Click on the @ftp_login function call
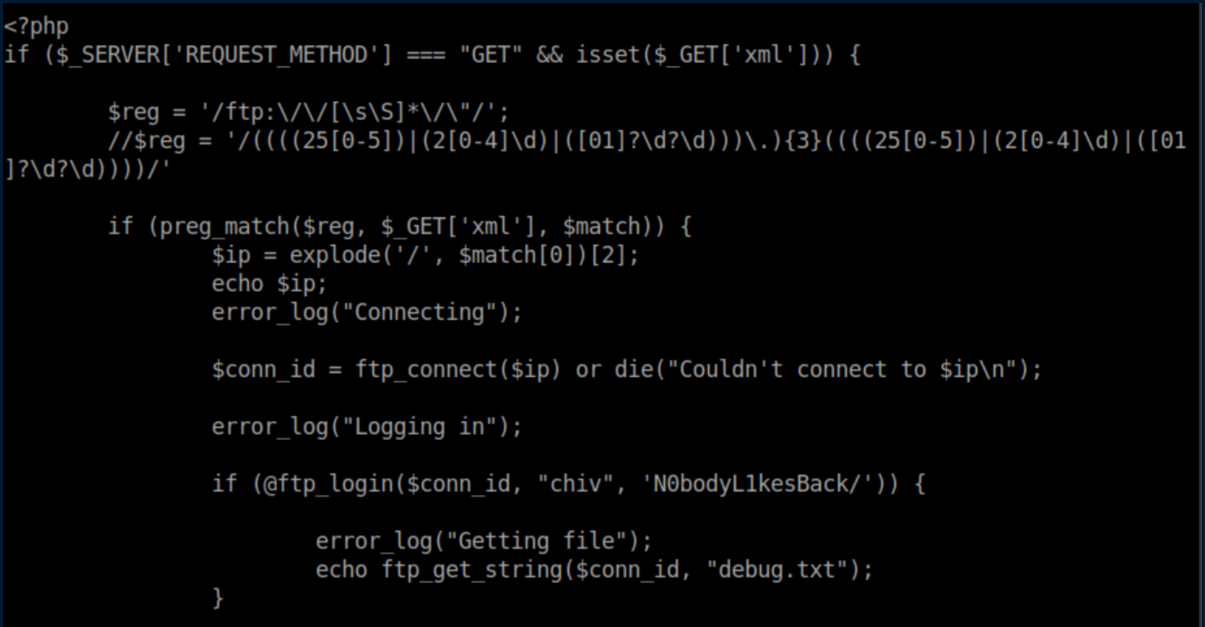This screenshot has height=627, width=1205. point(322,485)
